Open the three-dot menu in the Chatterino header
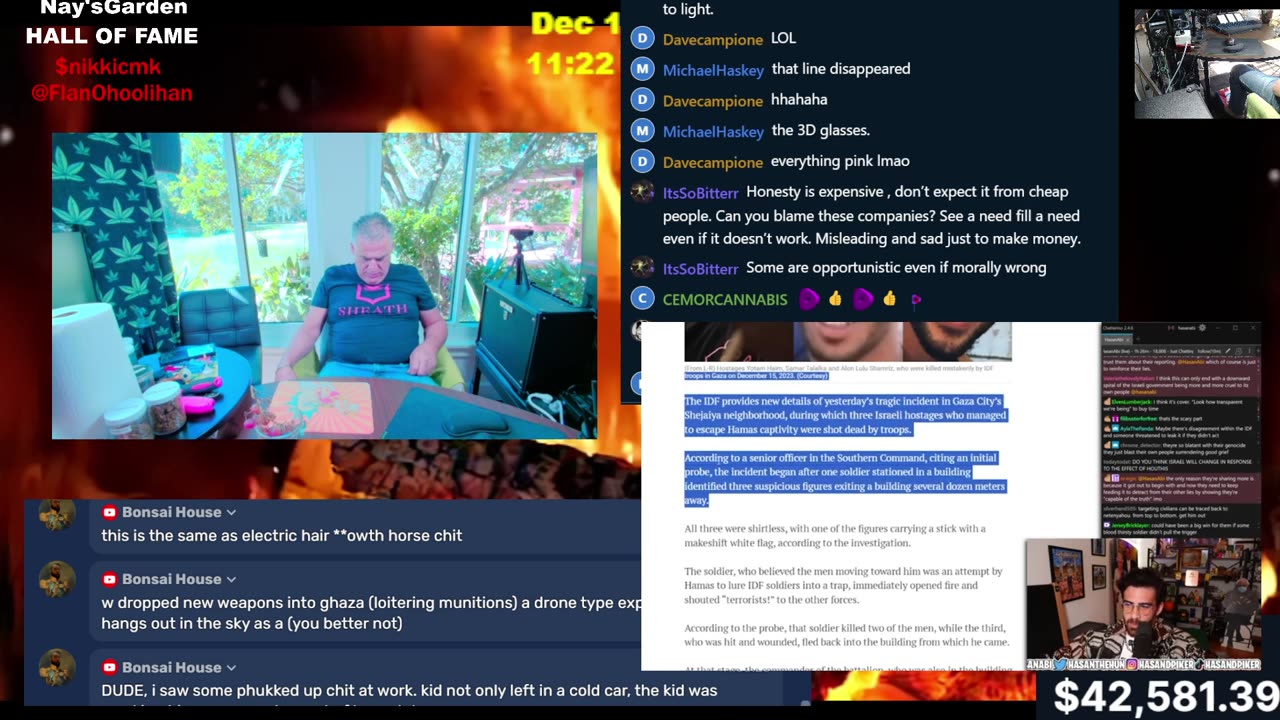 (1249, 351)
